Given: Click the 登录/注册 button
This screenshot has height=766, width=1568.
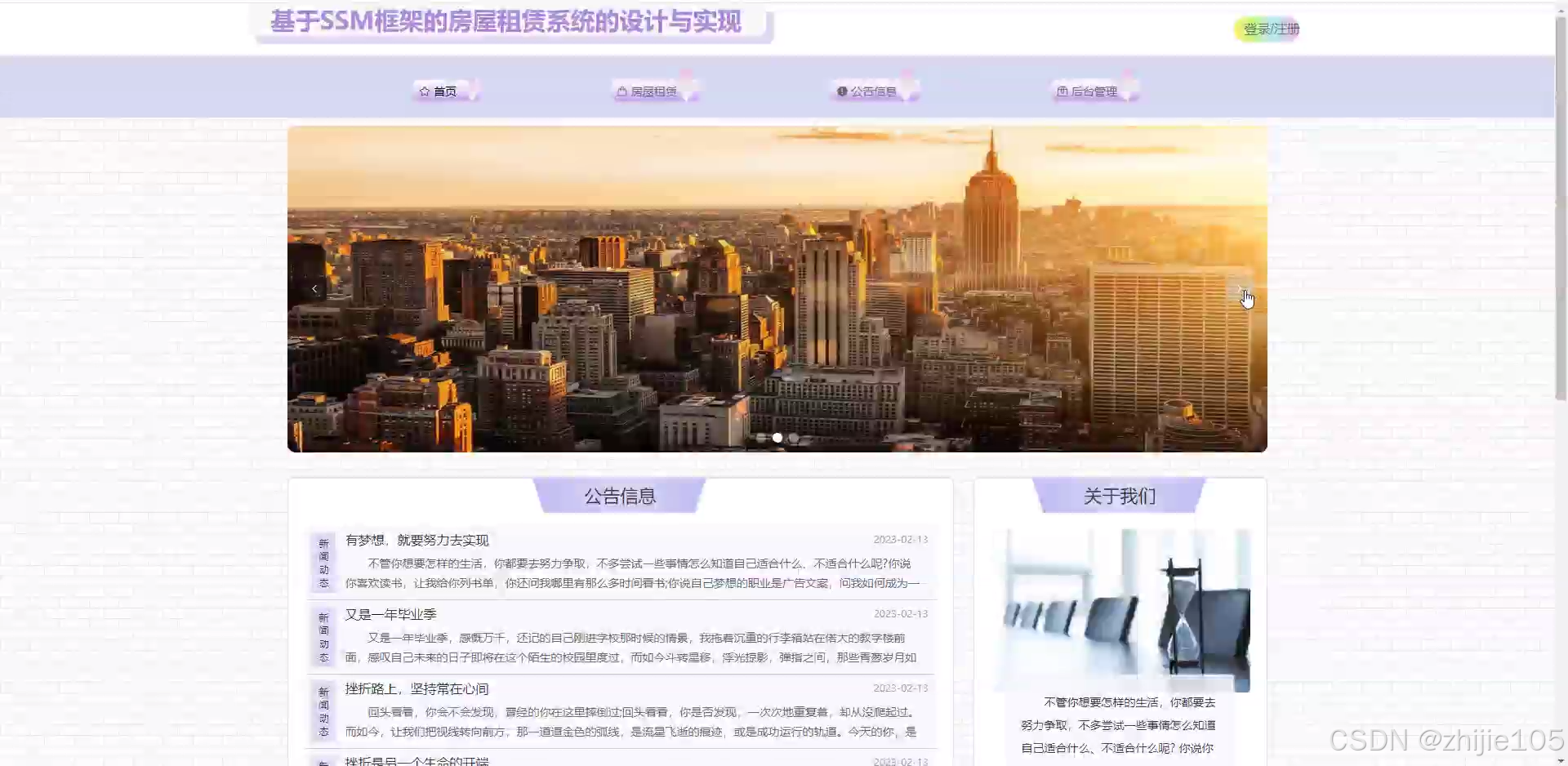Looking at the screenshot, I should point(1267,29).
